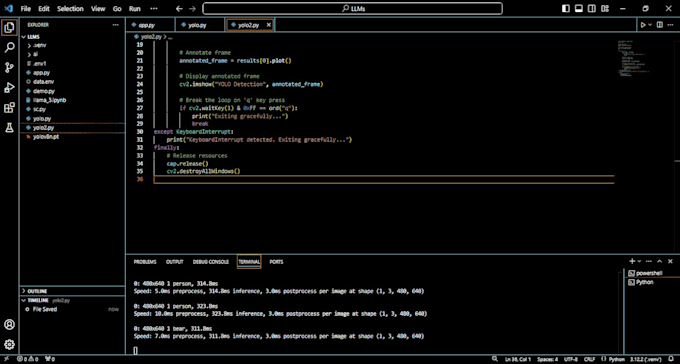Expand the ai folder

(36, 54)
